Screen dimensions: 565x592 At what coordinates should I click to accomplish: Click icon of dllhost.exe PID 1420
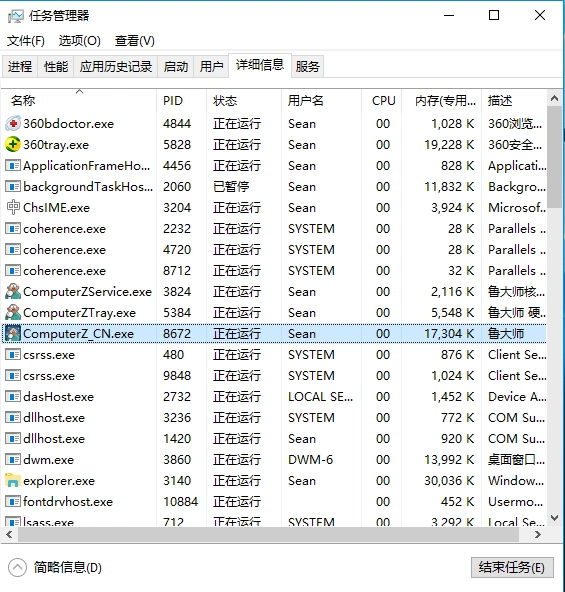click(x=13, y=439)
